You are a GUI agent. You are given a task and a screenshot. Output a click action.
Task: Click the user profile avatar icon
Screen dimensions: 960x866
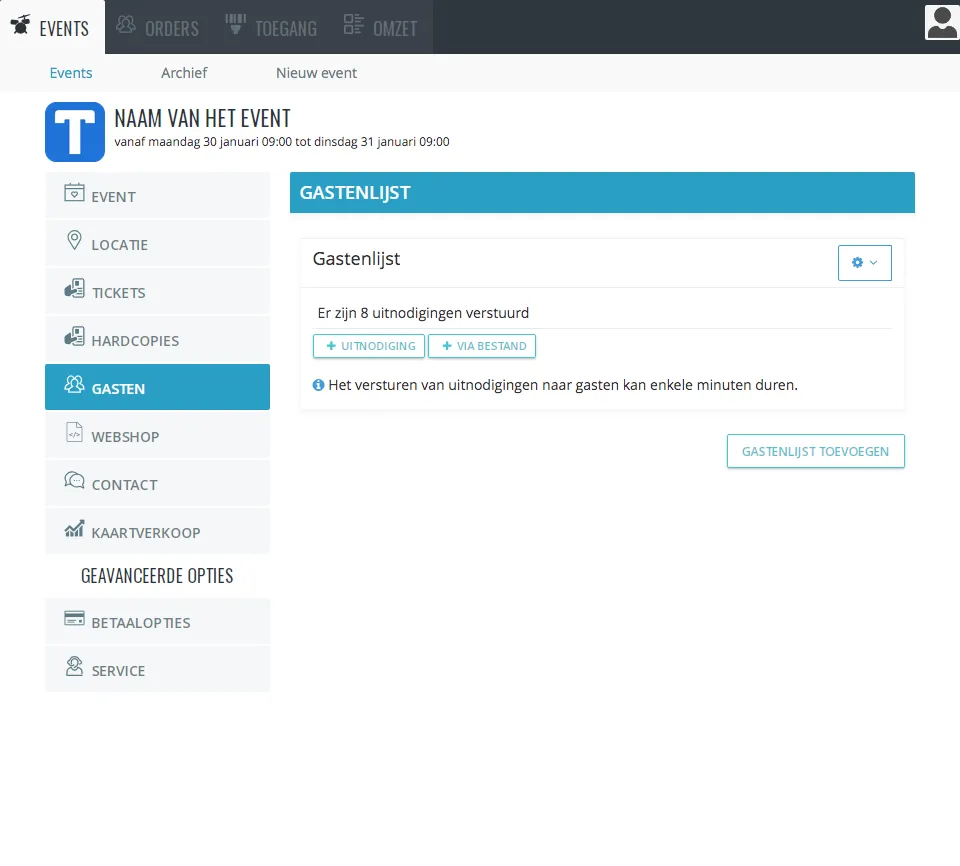[942, 23]
